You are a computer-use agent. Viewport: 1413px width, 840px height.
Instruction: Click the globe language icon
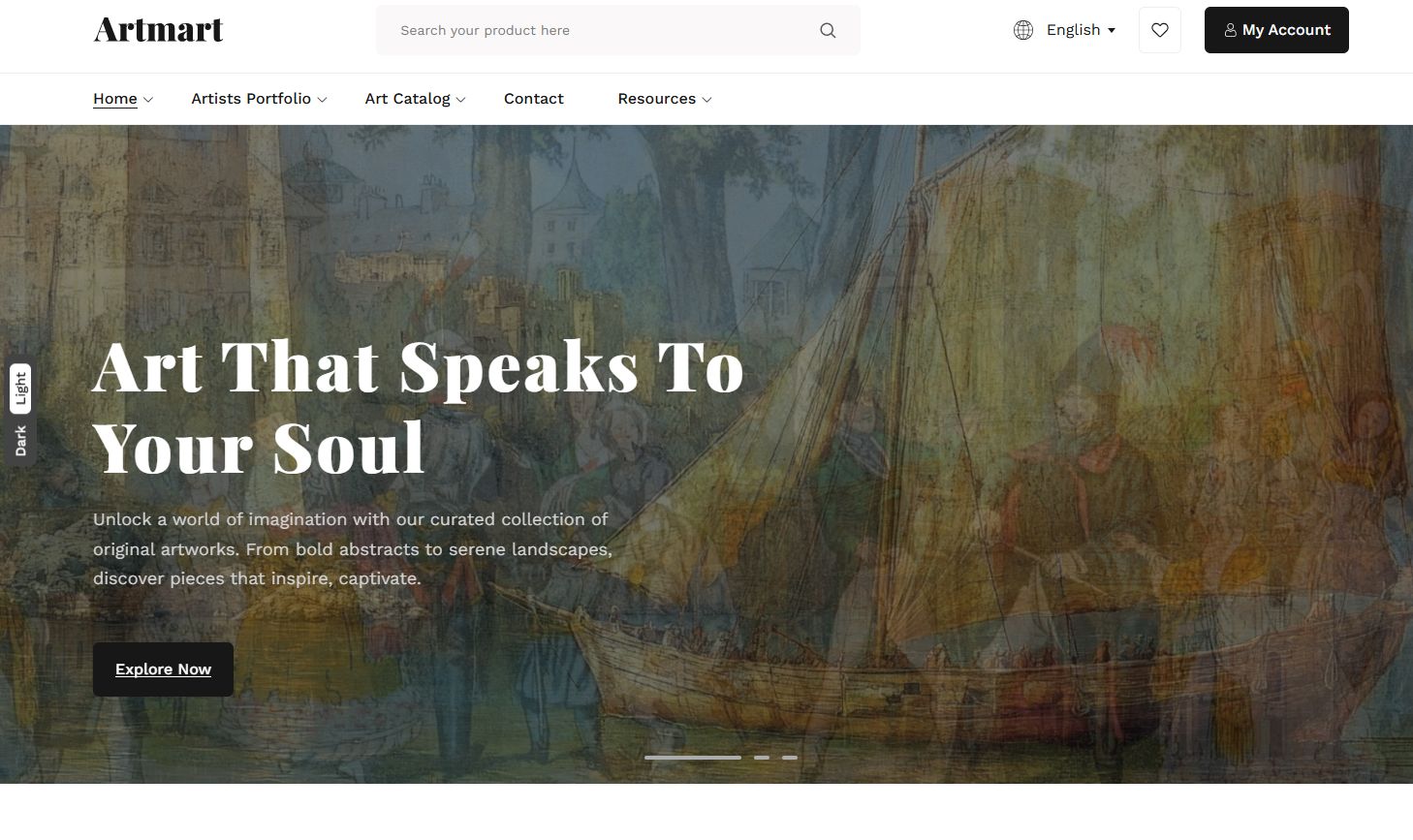1023,30
